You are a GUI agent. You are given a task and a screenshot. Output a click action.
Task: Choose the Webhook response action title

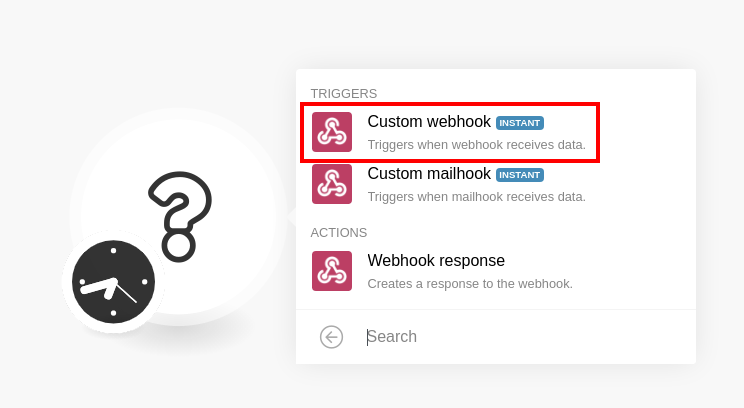pos(436,260)
